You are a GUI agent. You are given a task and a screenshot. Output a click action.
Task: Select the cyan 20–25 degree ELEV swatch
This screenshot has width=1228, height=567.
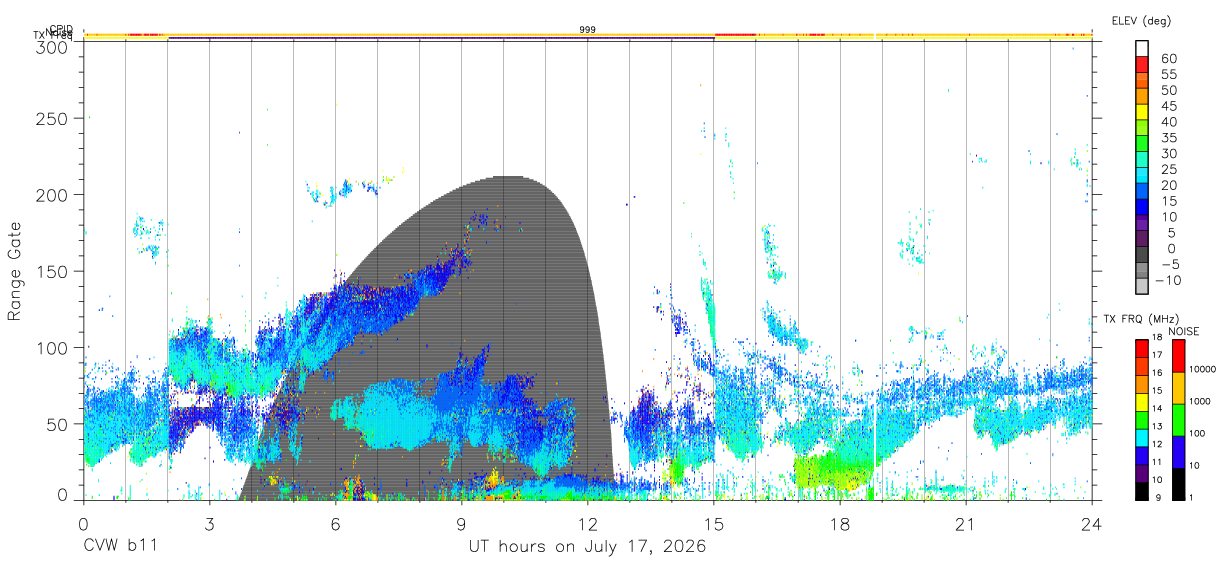coord(1143,176)
